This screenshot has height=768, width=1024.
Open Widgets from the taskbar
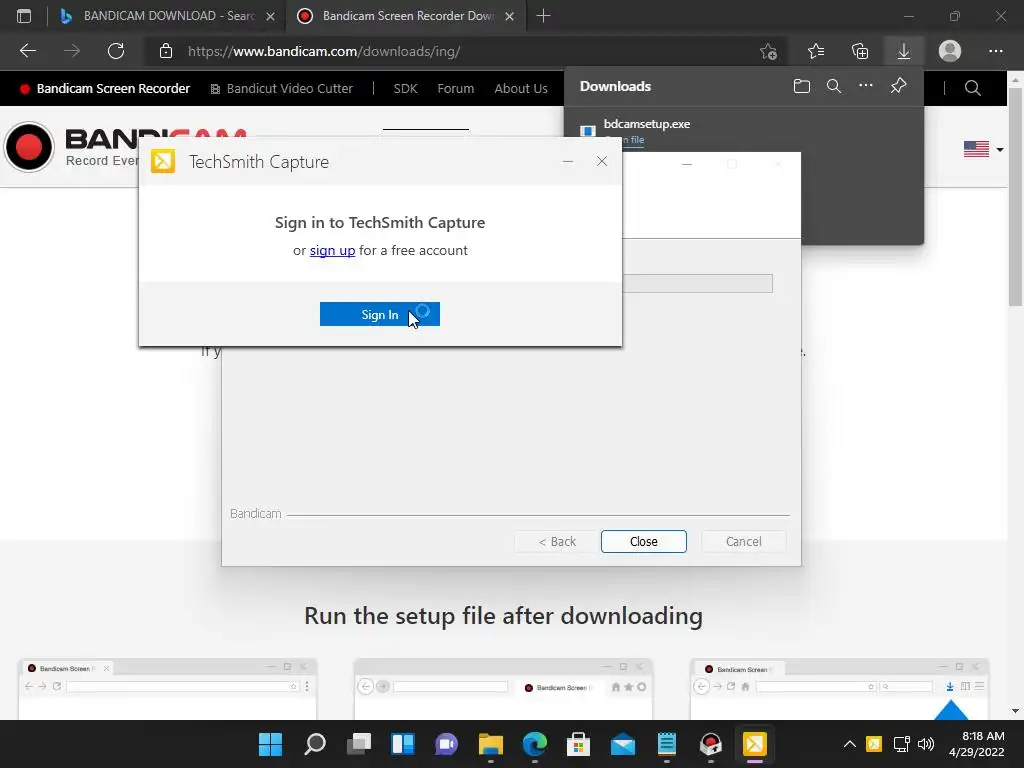tap(403, 744)
